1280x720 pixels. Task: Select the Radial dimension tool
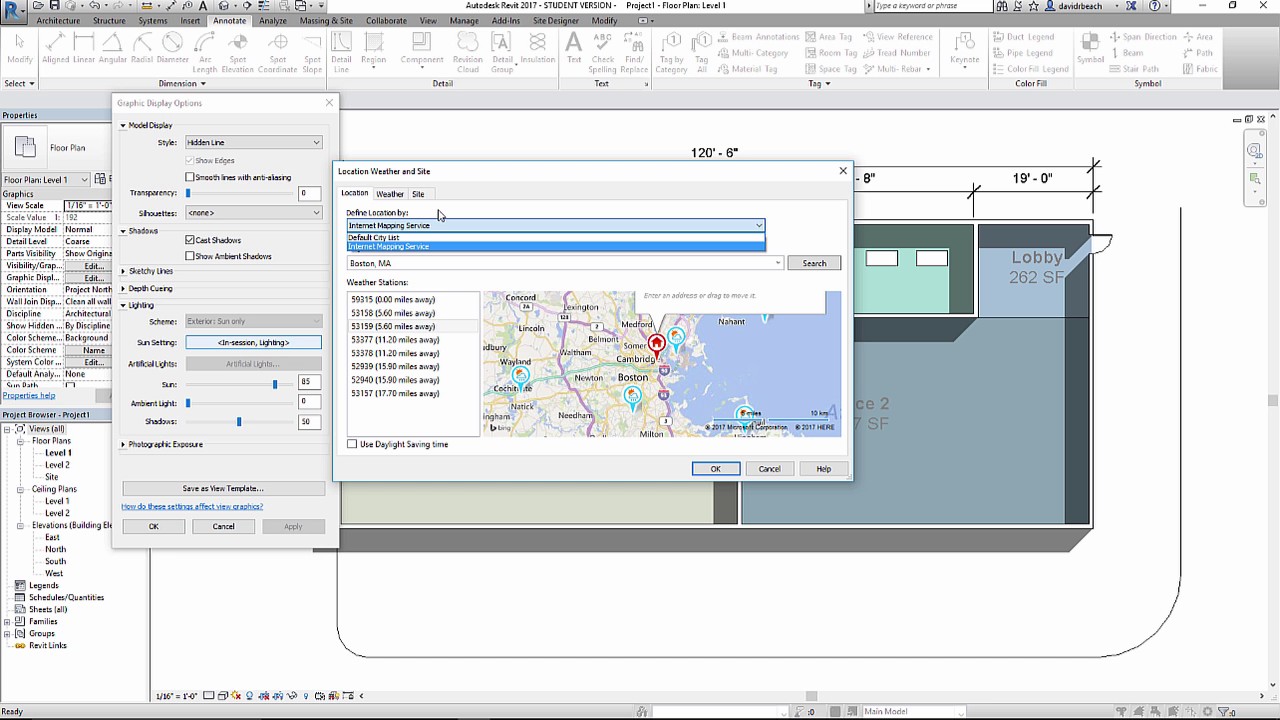click(142, 50)
